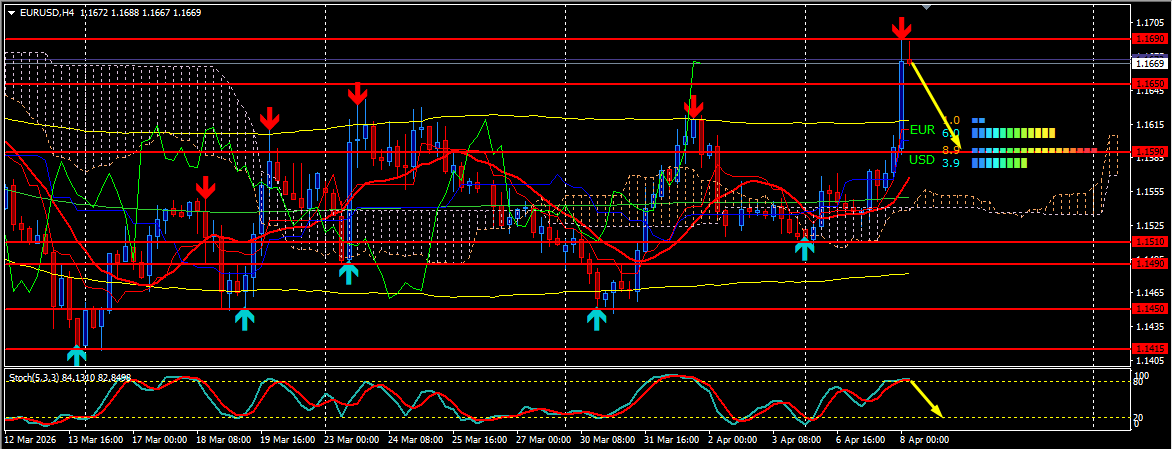This screenshot has height=449, width=1172.
Task: Click the cyan buy arrow near 30 Mar
Action: pos(596,320)
